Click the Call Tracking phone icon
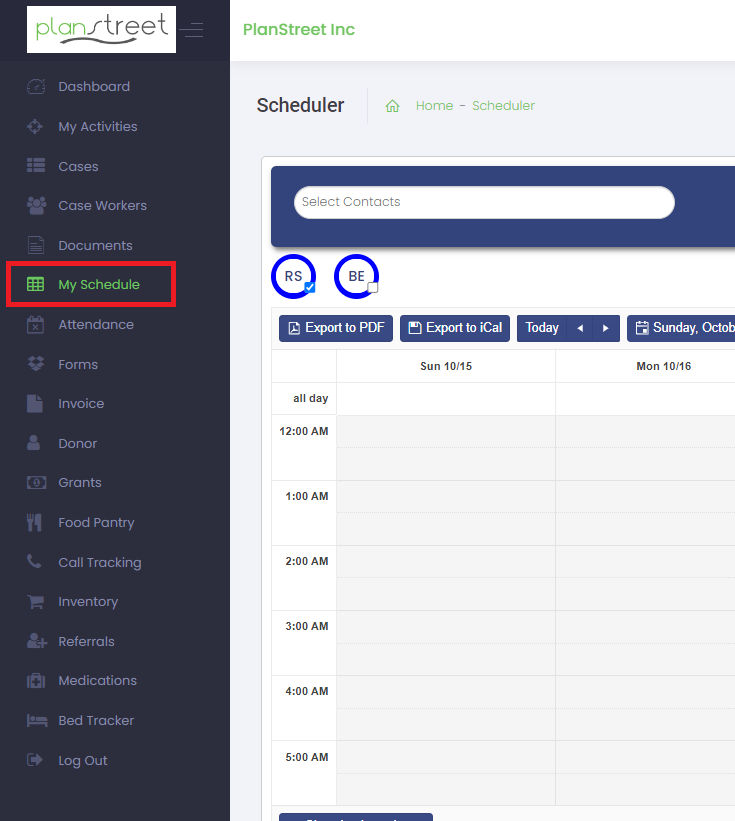Screen dimensions: 735x821 (34, 561)
